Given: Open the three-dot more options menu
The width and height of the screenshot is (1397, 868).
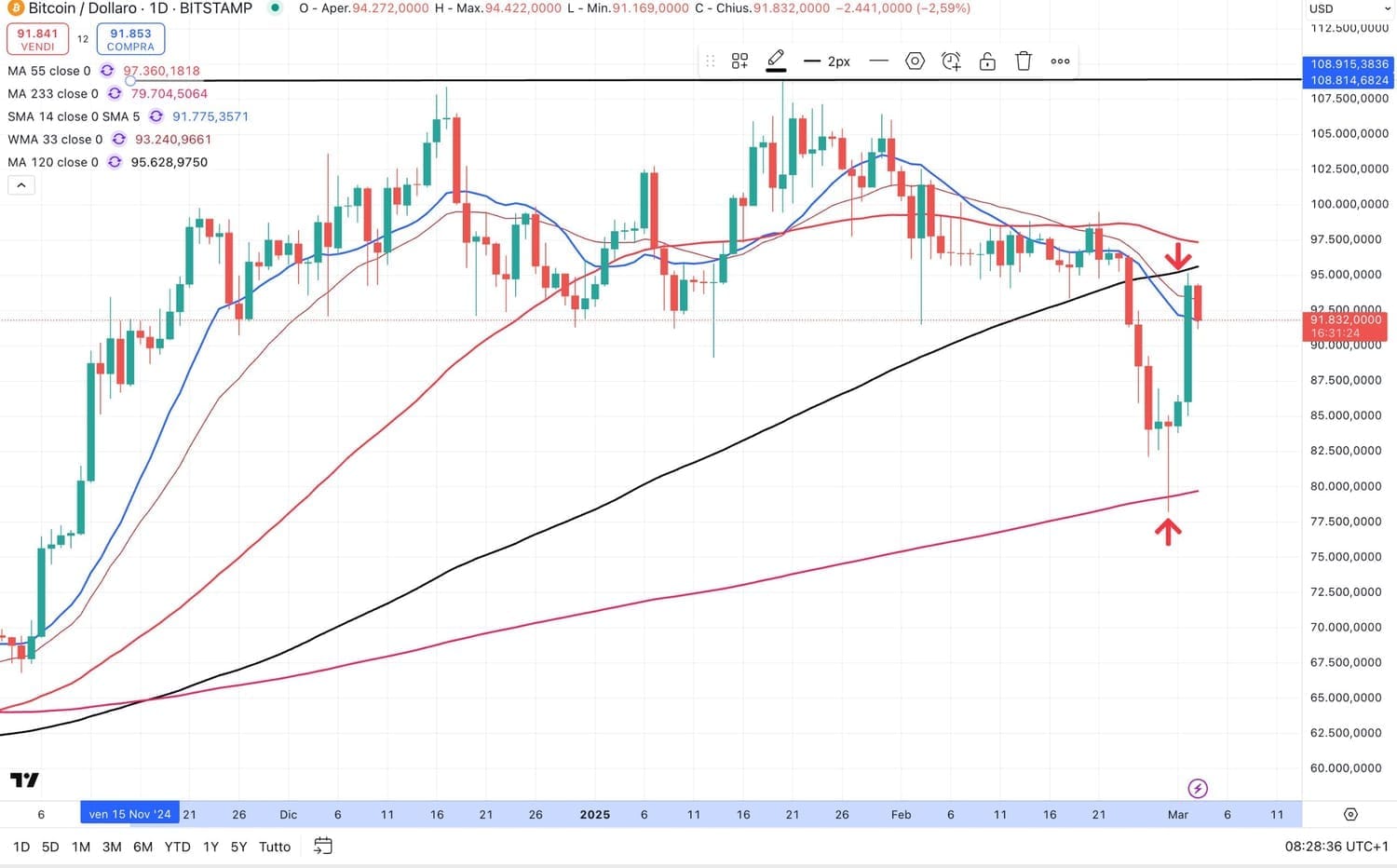Looking at the screenshot, I should [1060, 61].
